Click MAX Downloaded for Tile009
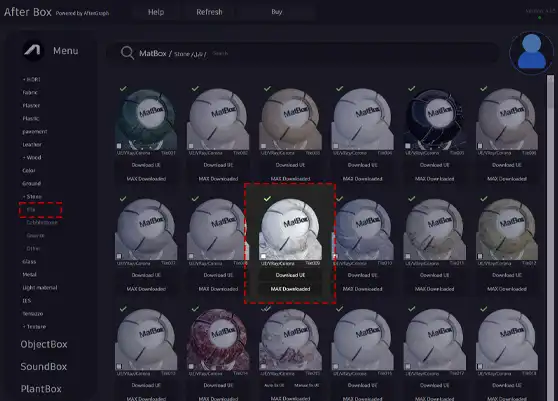 click(x=290, y=289)
